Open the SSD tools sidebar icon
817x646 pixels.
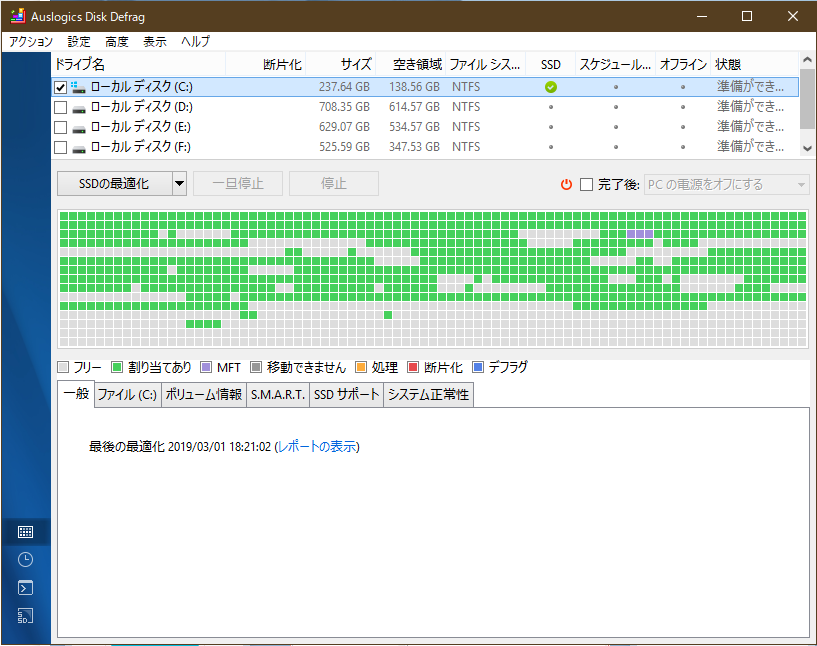coord(25,616)
